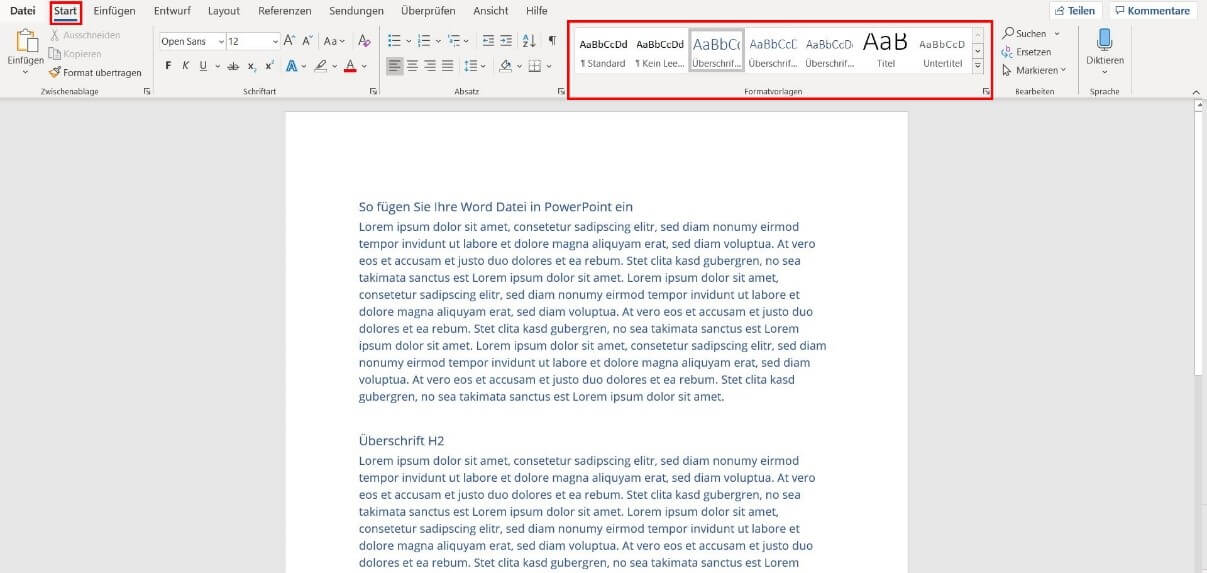Apply red font color A button
The height and width of the screenshot is (573, 1207).
(x=350, y=66)
